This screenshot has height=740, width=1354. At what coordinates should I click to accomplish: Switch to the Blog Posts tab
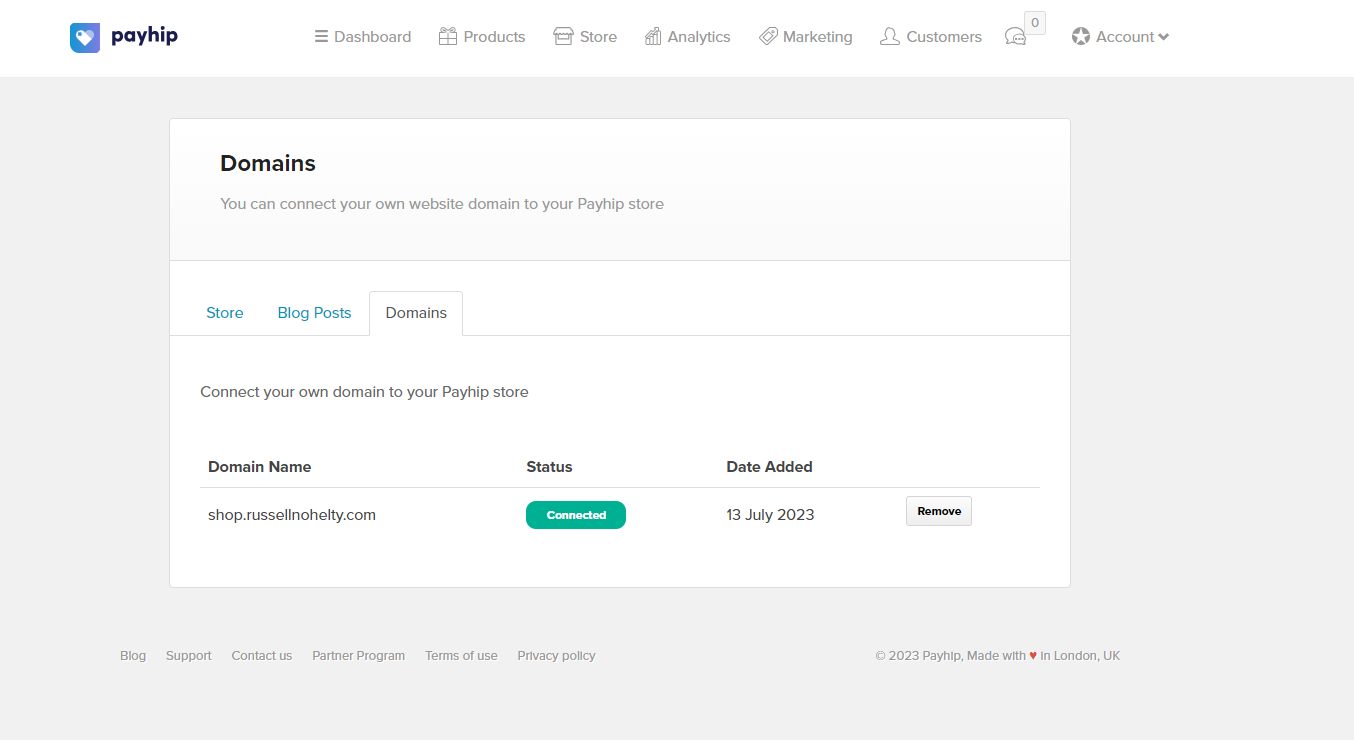point(314,313)
